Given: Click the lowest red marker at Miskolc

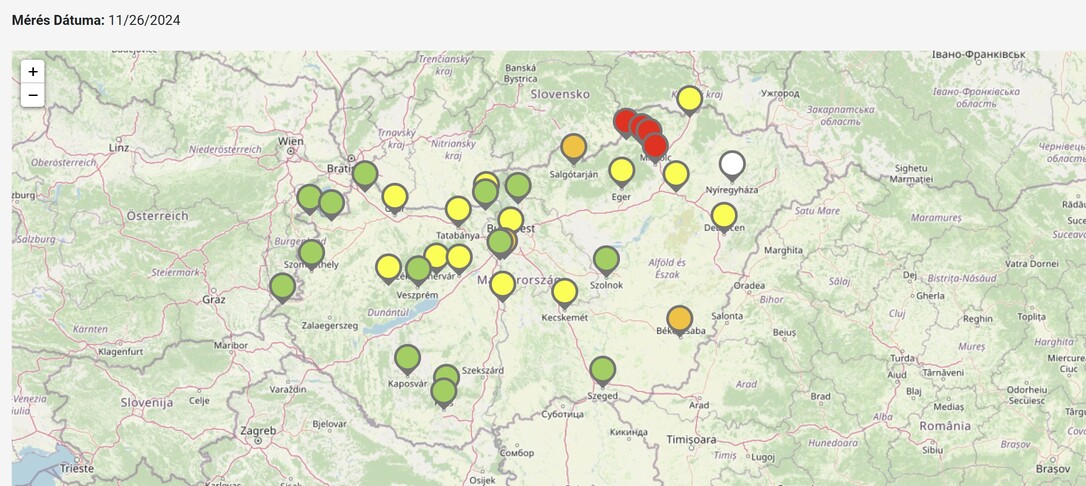Looking at the screenshot, I should [655, 148].
